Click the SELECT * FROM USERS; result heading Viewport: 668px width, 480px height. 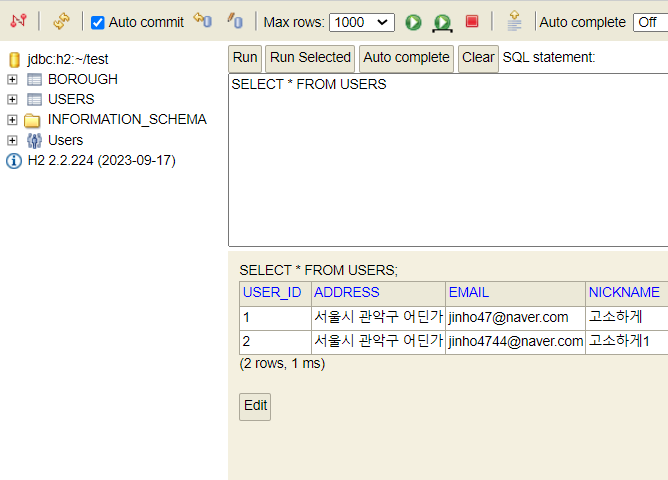(x=318, y=270)
